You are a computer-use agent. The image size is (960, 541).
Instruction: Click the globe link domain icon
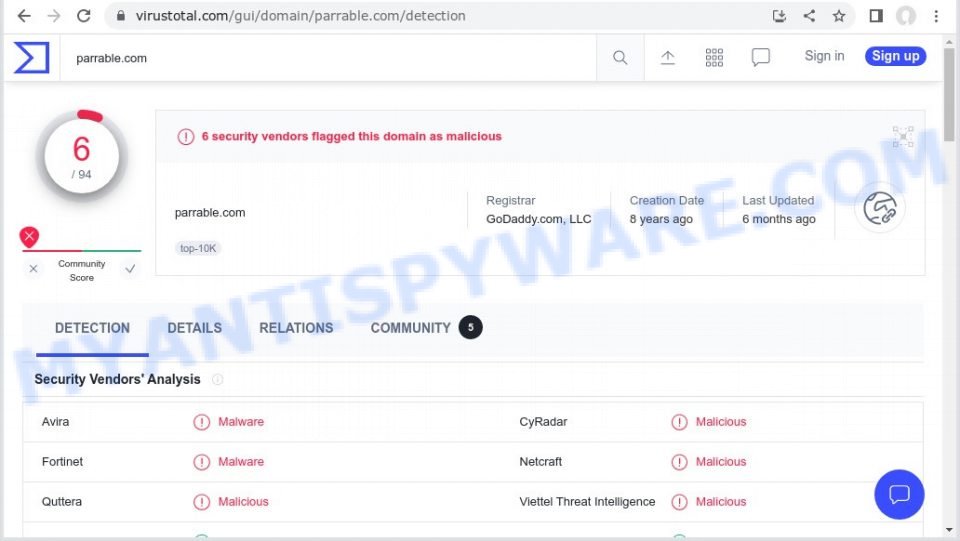coord(880,209)
